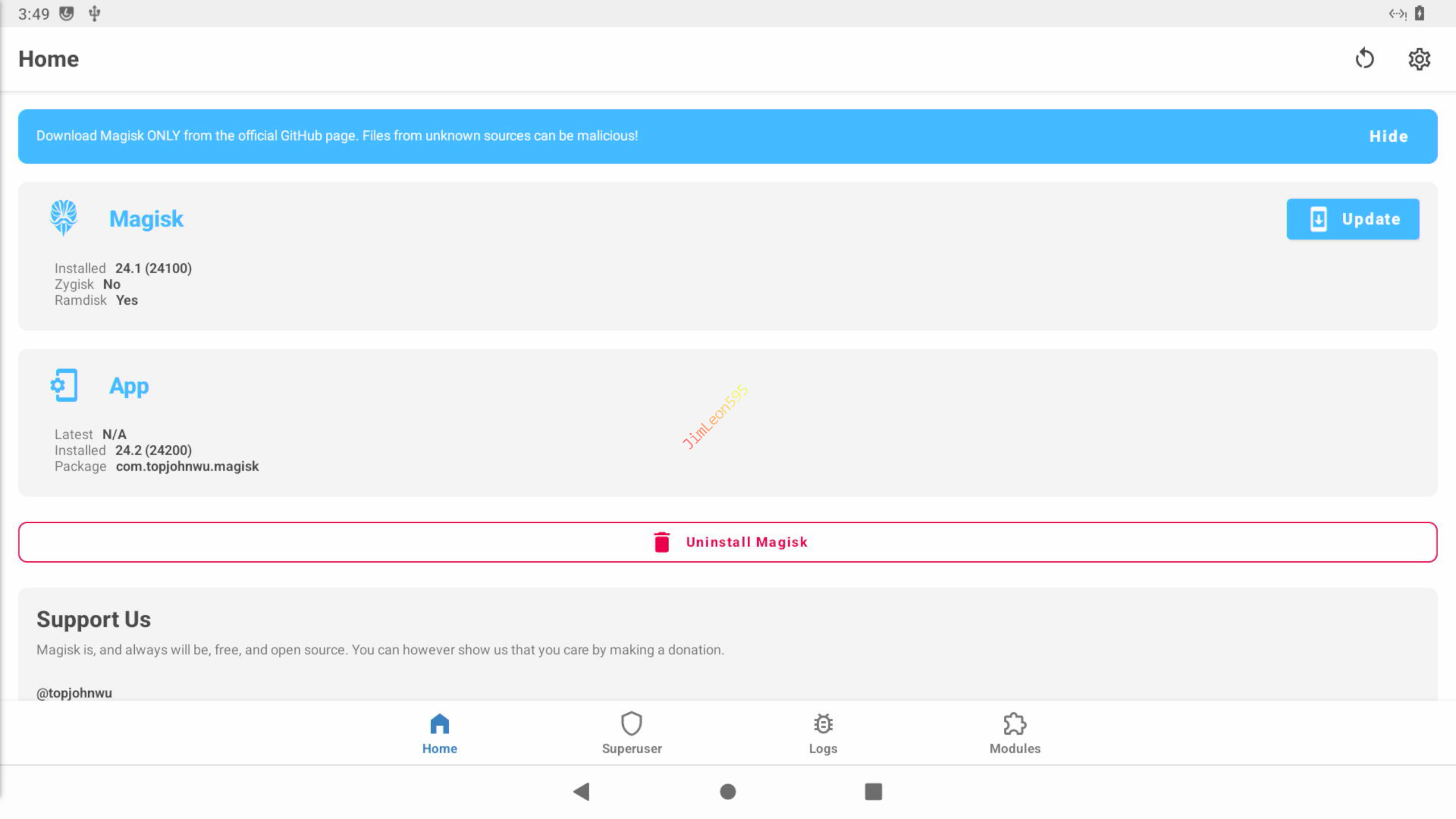Click the Uninstall Magisk button
This screenshot has height=819, width=1456.
727,542
